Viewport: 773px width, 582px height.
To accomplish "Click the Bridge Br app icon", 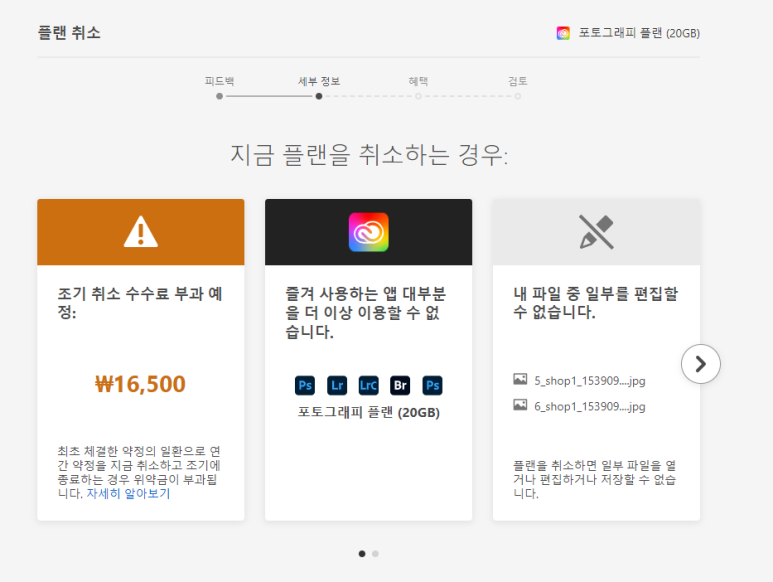I will point(400,385).
